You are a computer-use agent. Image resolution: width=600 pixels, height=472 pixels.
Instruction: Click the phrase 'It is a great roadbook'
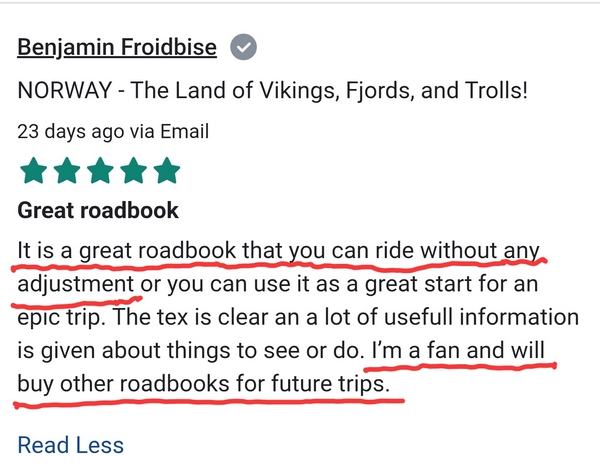click(x=127, y=251)
